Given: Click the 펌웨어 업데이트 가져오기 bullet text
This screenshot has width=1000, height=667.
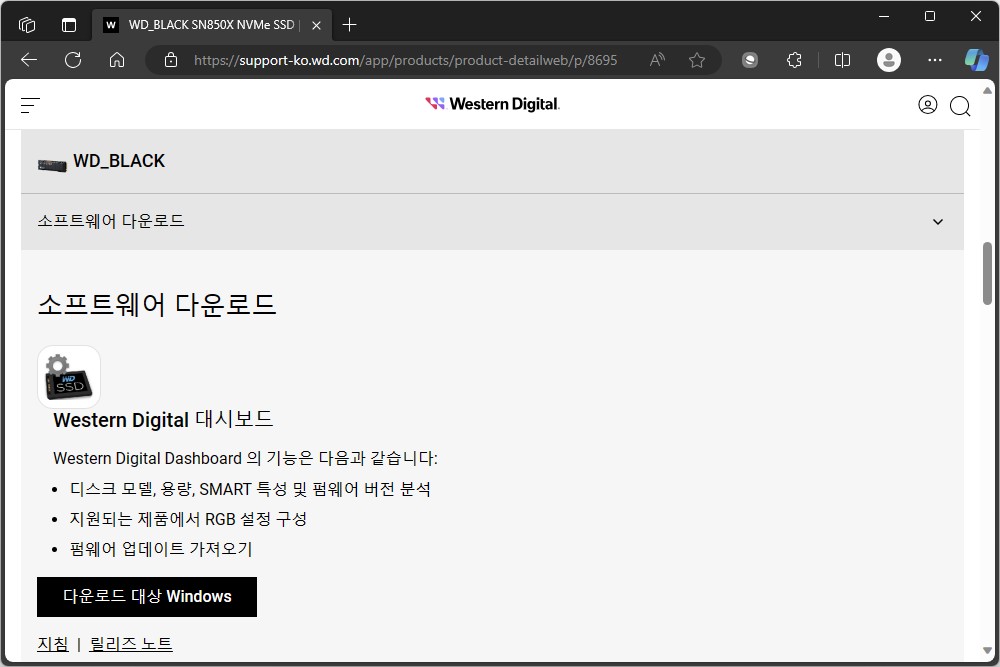Looking at the screenshot, I should click(161, 549).
